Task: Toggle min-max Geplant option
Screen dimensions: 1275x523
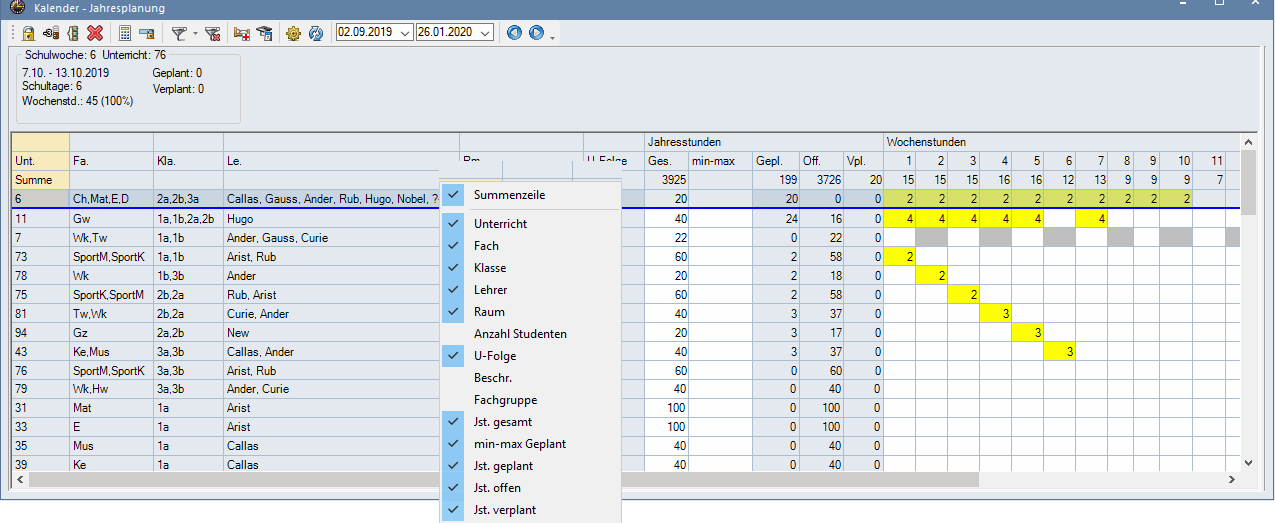Action: [530, 444]
